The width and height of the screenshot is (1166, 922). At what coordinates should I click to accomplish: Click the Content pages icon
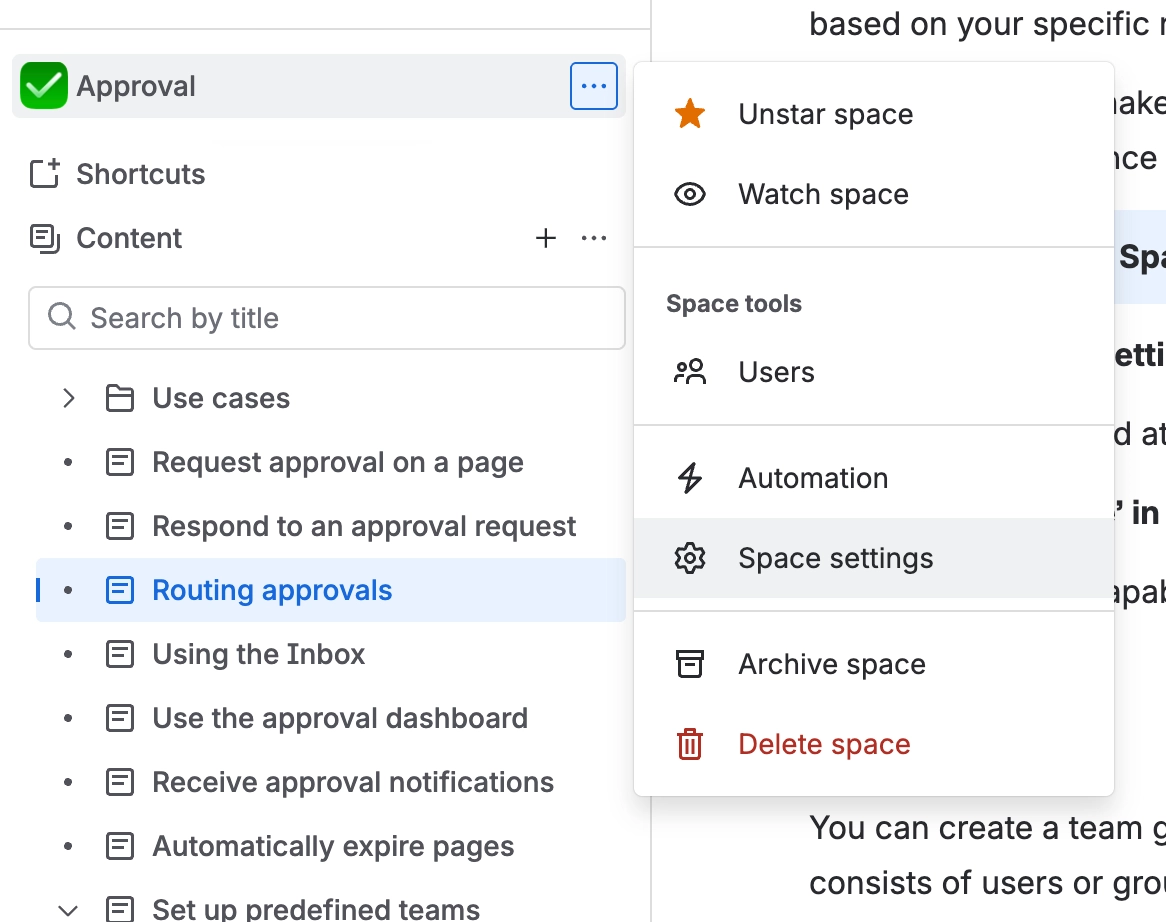(x=44, y=238)
